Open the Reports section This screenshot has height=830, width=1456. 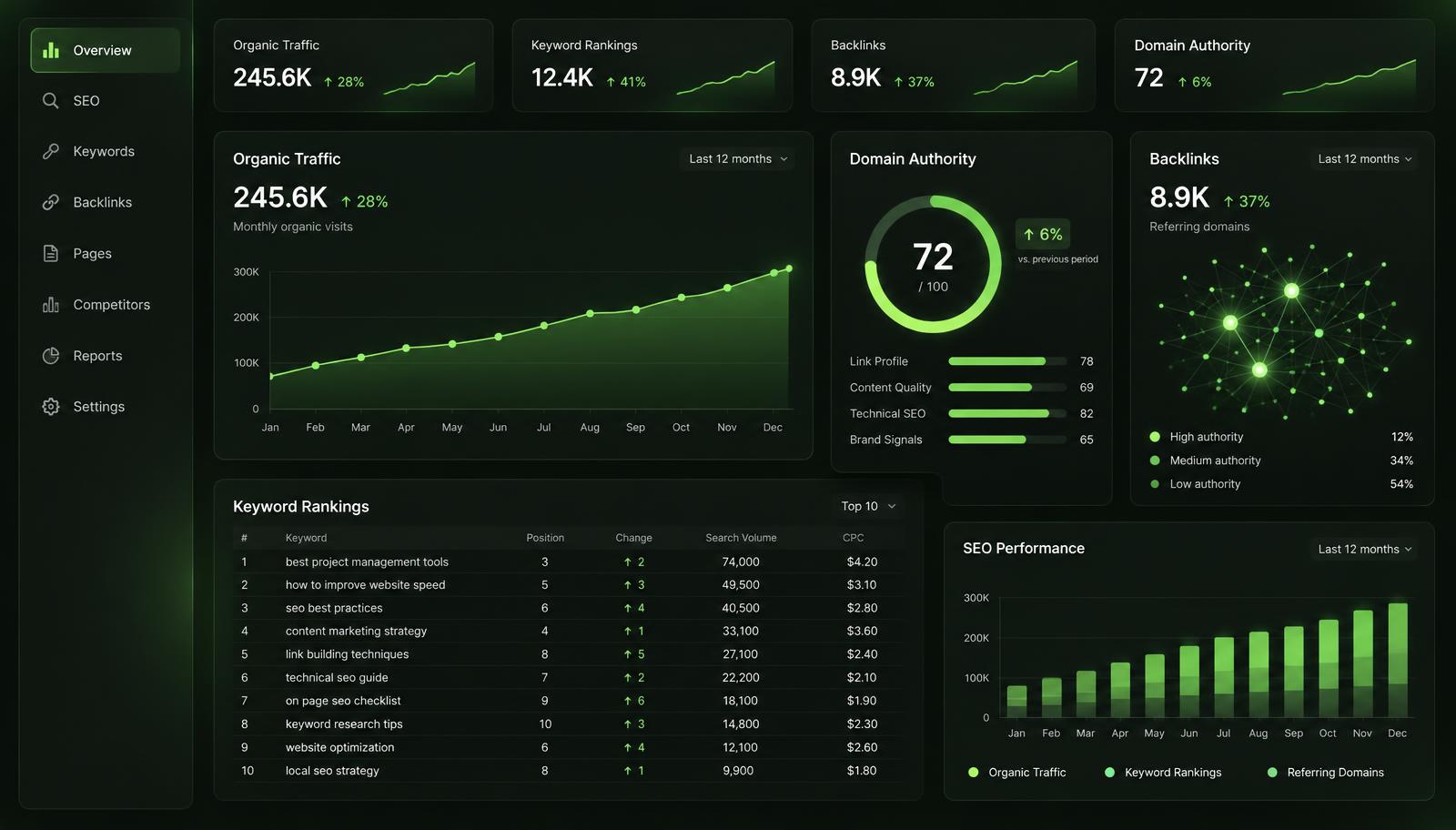point(106,355)
